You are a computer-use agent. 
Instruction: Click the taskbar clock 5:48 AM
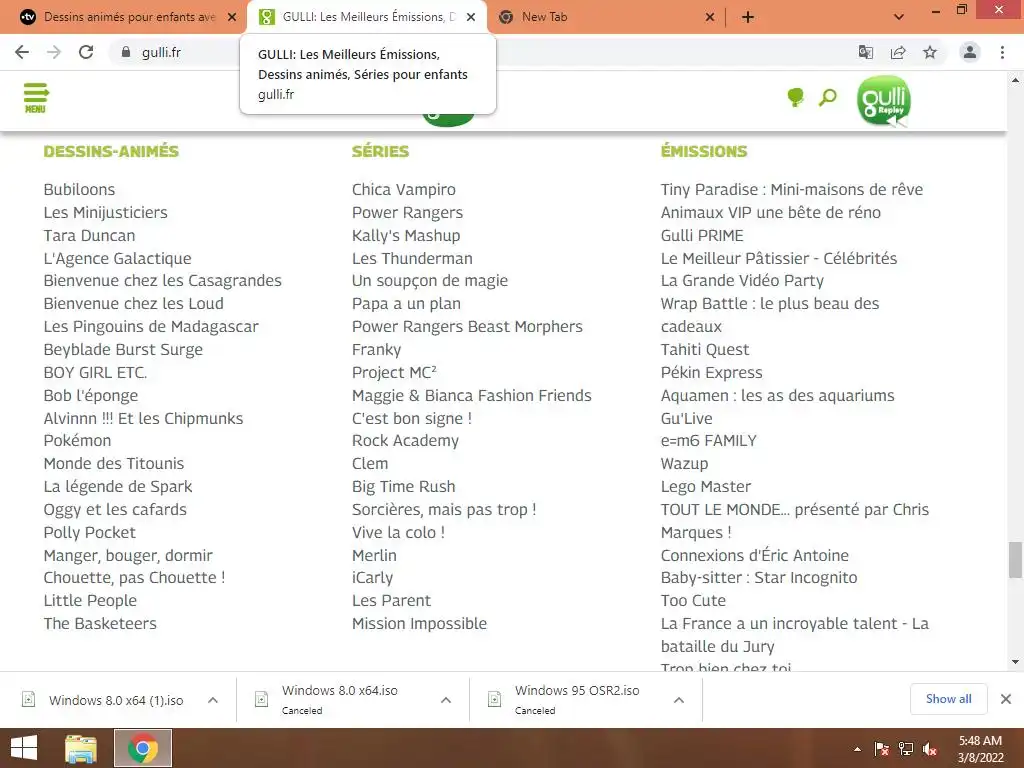pos(980,741)
